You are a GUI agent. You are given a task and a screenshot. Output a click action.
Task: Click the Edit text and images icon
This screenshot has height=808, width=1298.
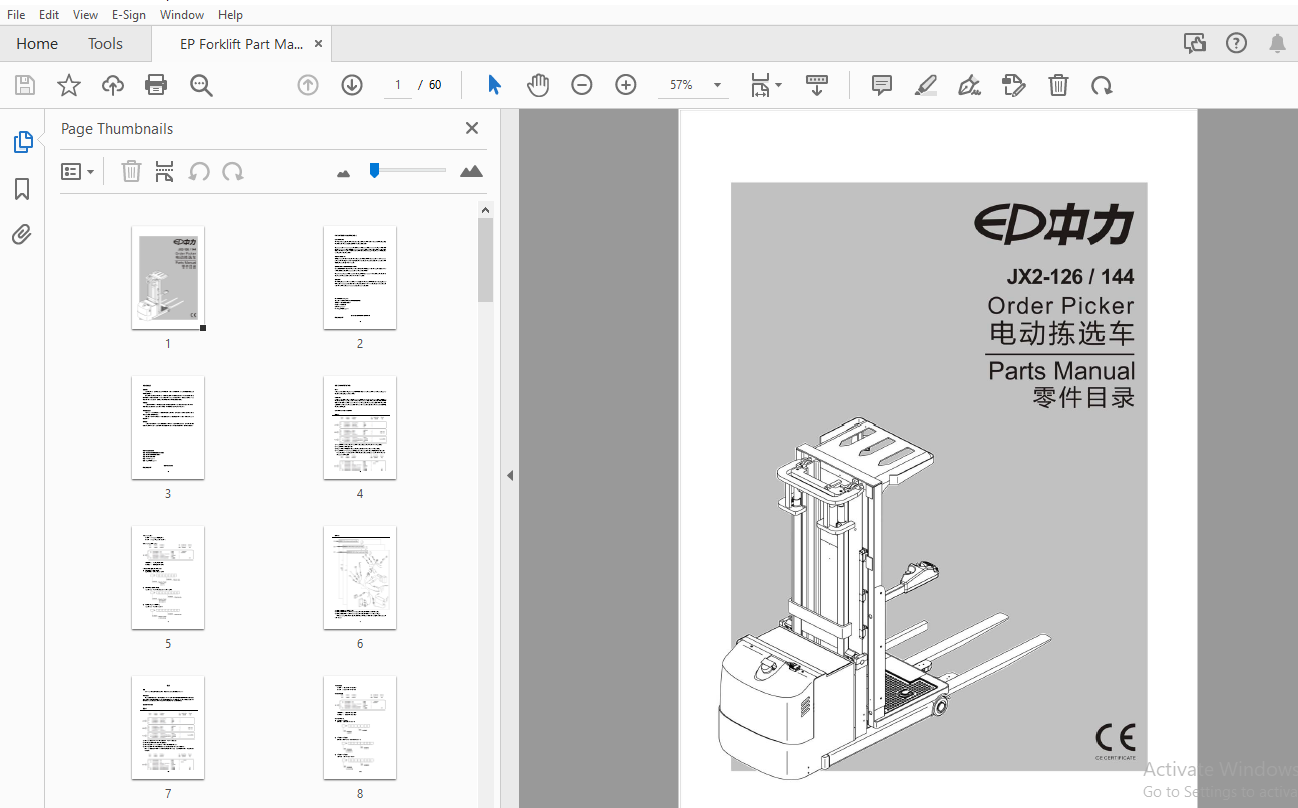tap(1014, 86)
